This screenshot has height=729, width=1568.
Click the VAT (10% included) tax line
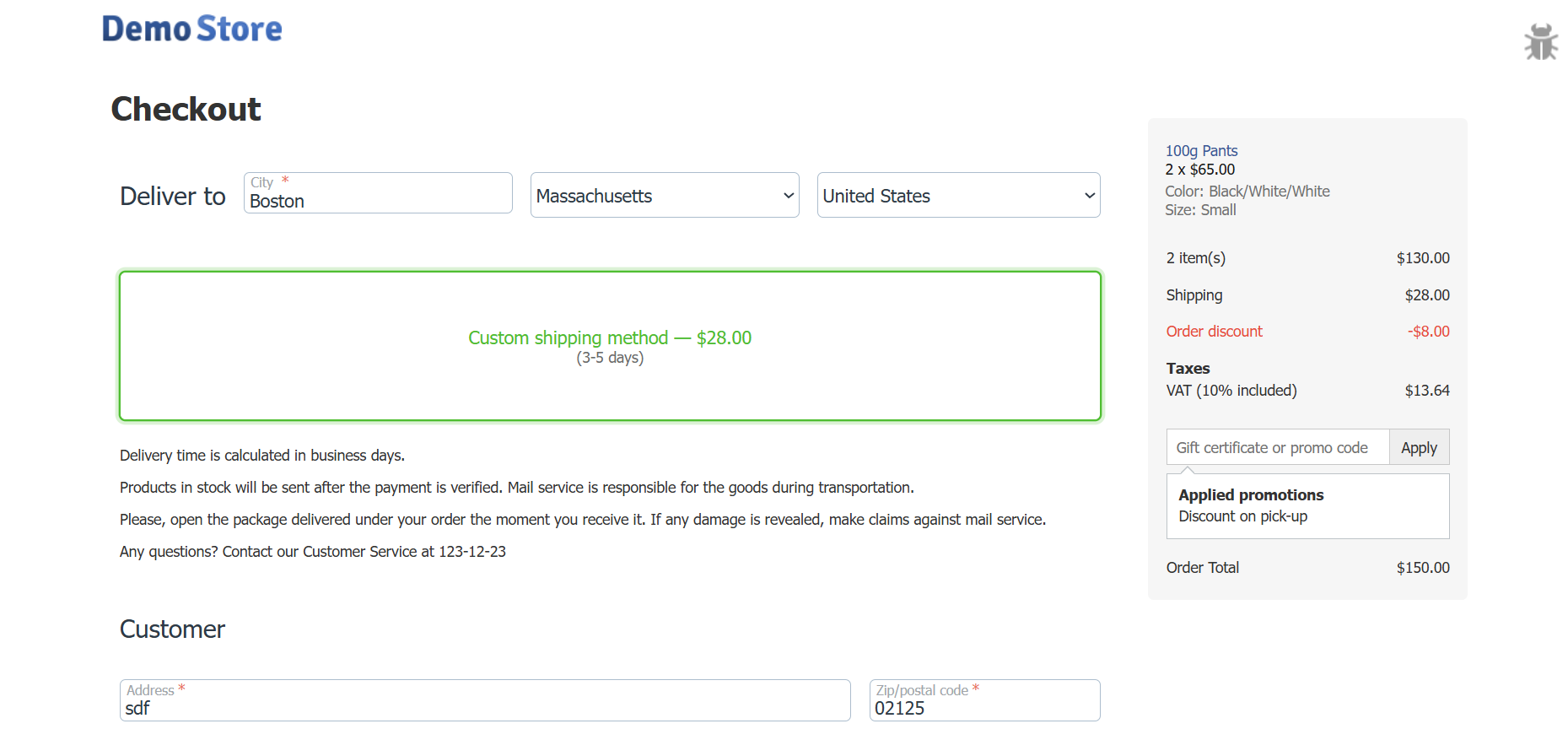(1231, 391)
